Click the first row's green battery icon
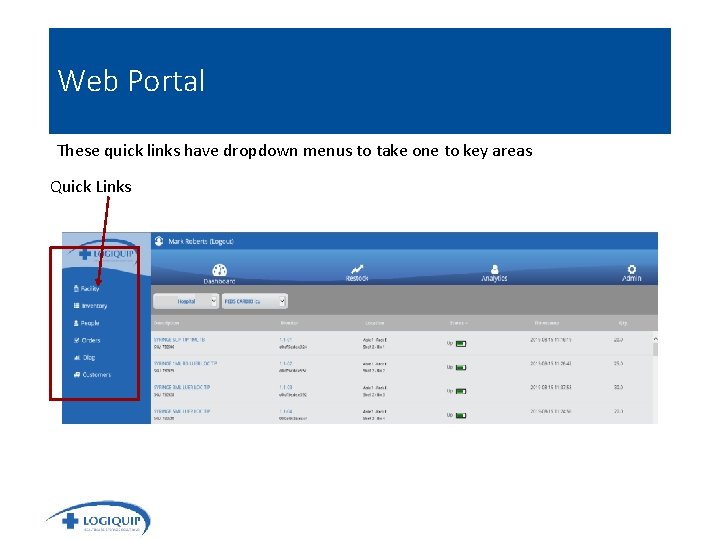 pyautogui.click(x=461, y=344)
